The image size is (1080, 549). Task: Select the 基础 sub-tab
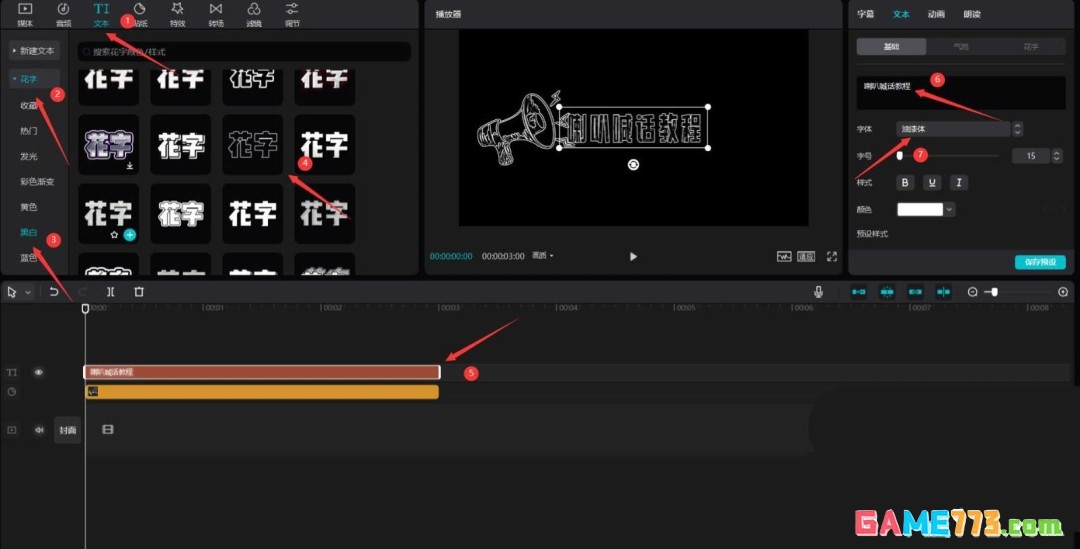pos(891,47)
